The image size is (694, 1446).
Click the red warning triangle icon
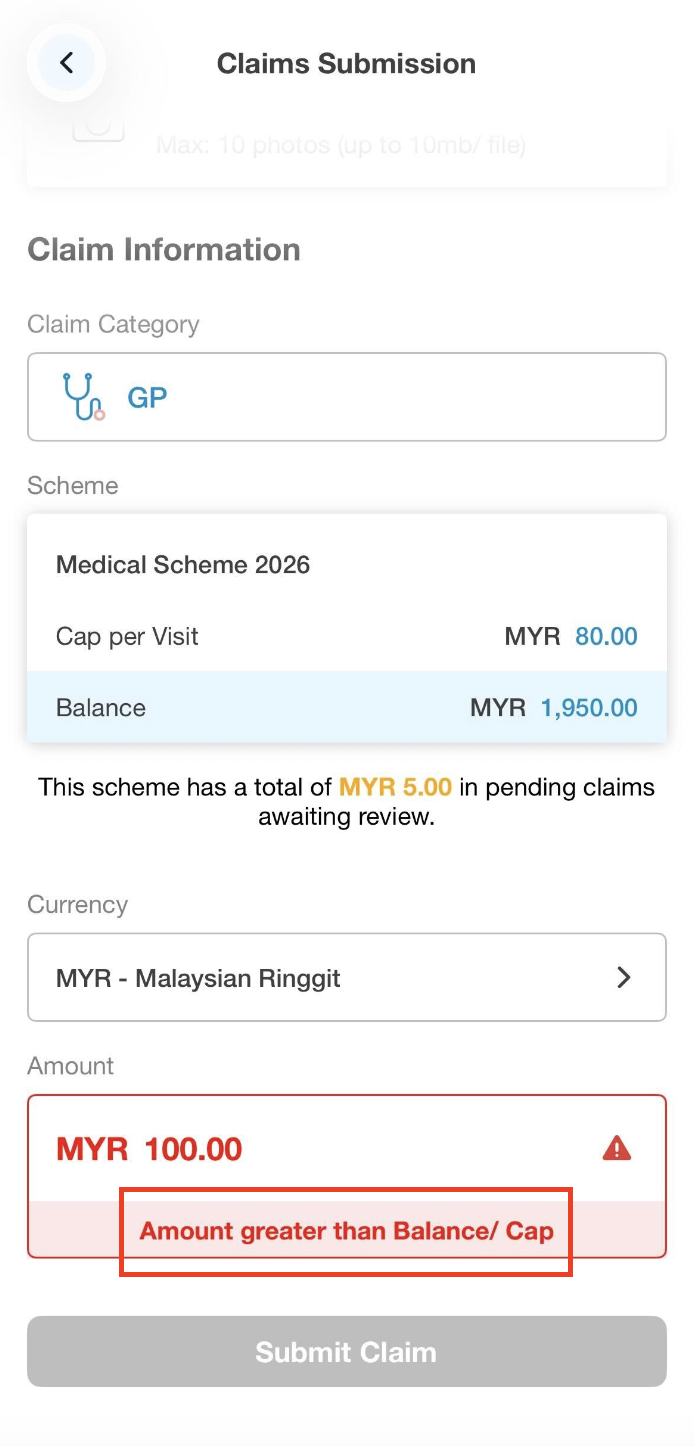tap(617, 1148)
